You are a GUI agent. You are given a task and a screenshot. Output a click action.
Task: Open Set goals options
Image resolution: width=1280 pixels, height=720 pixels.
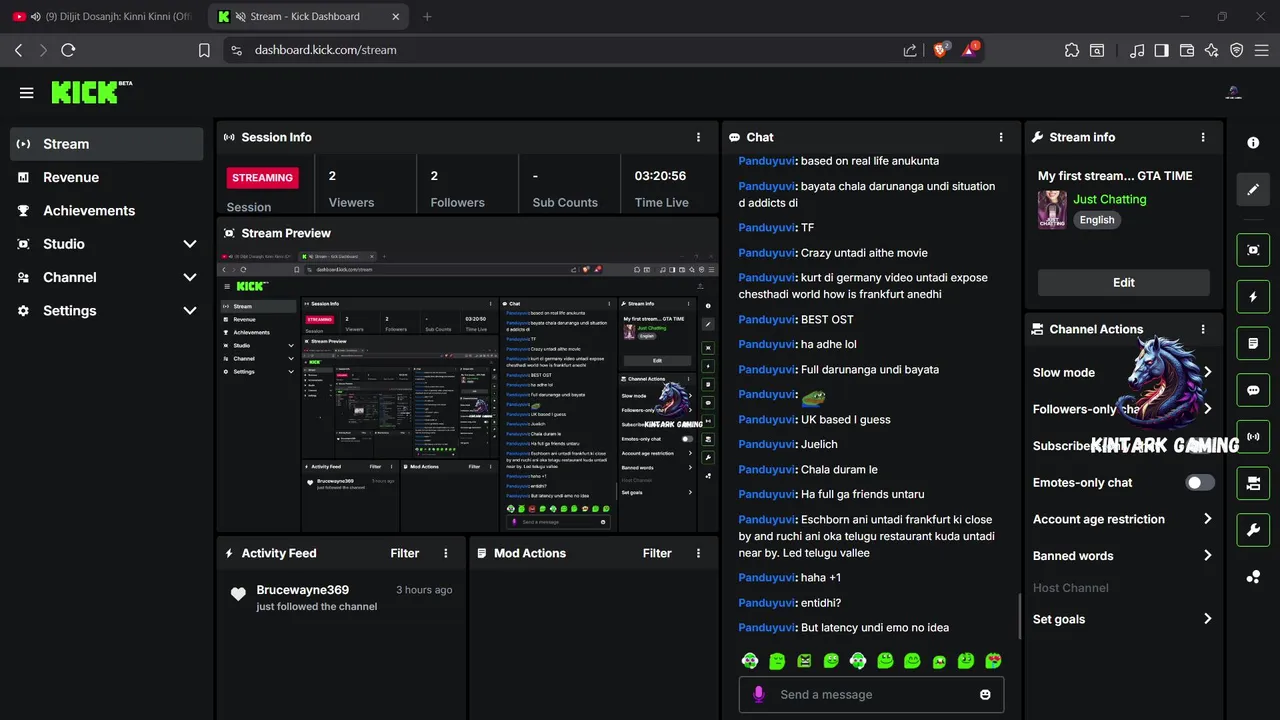[x=1207, y=619]
